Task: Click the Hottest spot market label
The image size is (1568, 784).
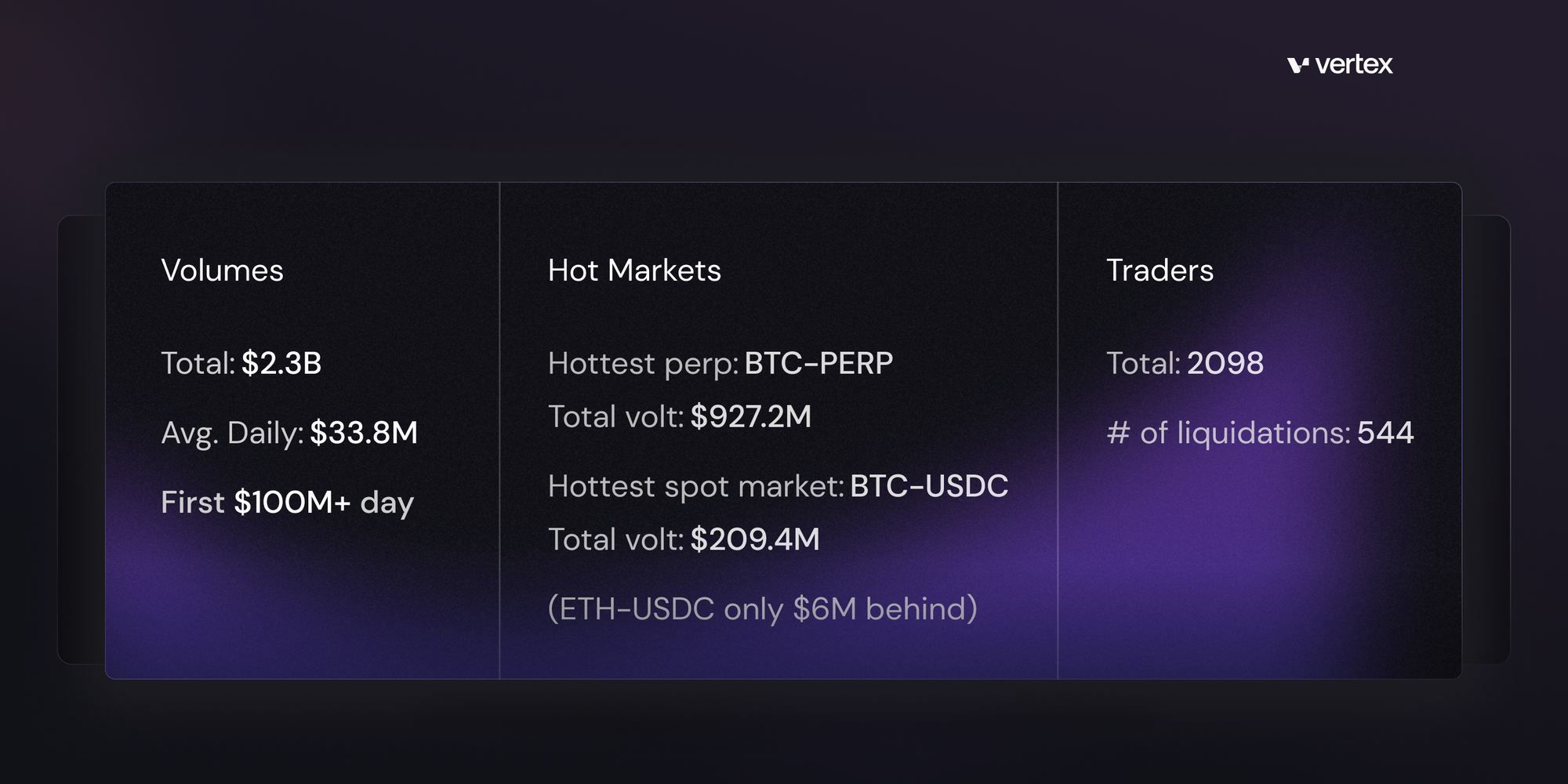Action: pos(695,487)
